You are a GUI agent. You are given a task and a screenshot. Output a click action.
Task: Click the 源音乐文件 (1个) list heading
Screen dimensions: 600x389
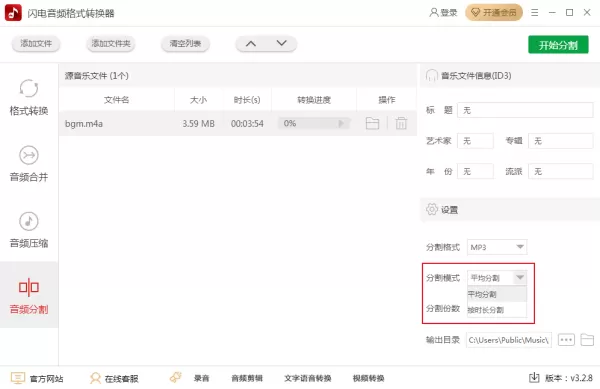(x=96, y=76)
